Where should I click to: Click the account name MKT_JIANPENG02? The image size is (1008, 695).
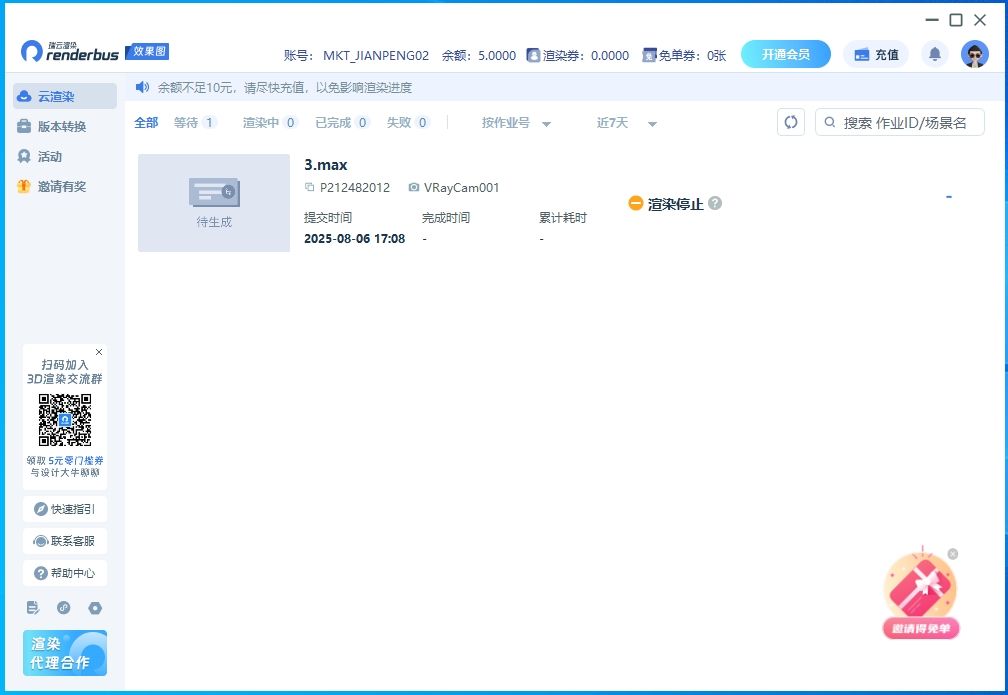pos(375,55)
